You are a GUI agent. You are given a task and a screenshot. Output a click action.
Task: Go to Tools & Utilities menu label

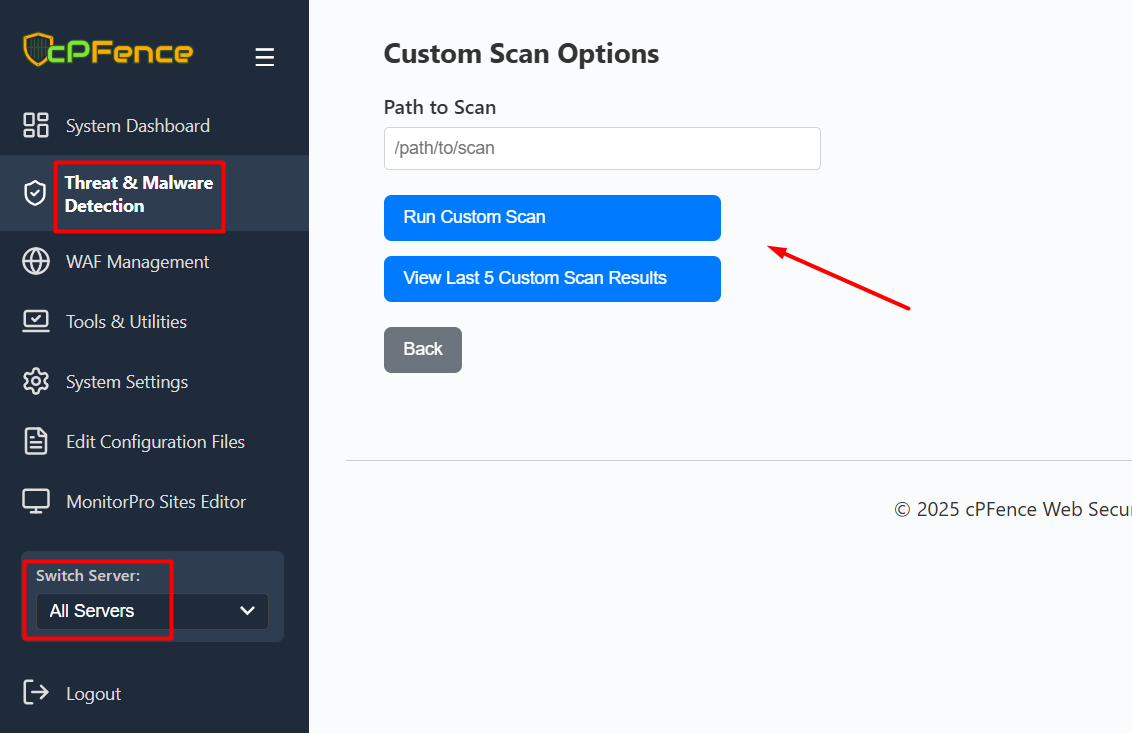tap(126, 322)
